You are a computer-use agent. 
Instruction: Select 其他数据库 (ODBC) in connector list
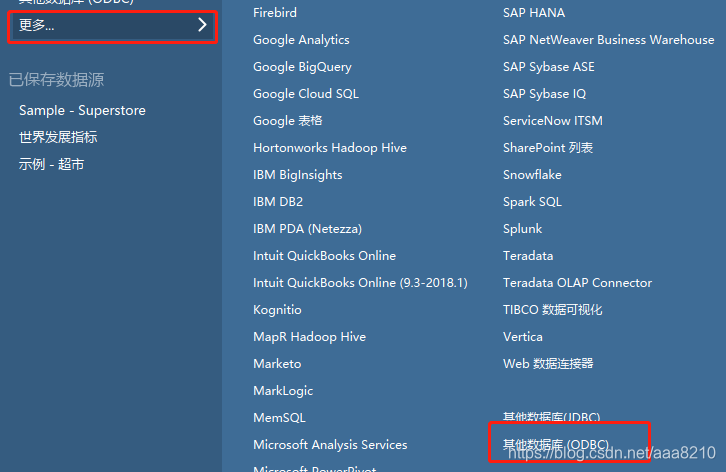pos(556,444)
